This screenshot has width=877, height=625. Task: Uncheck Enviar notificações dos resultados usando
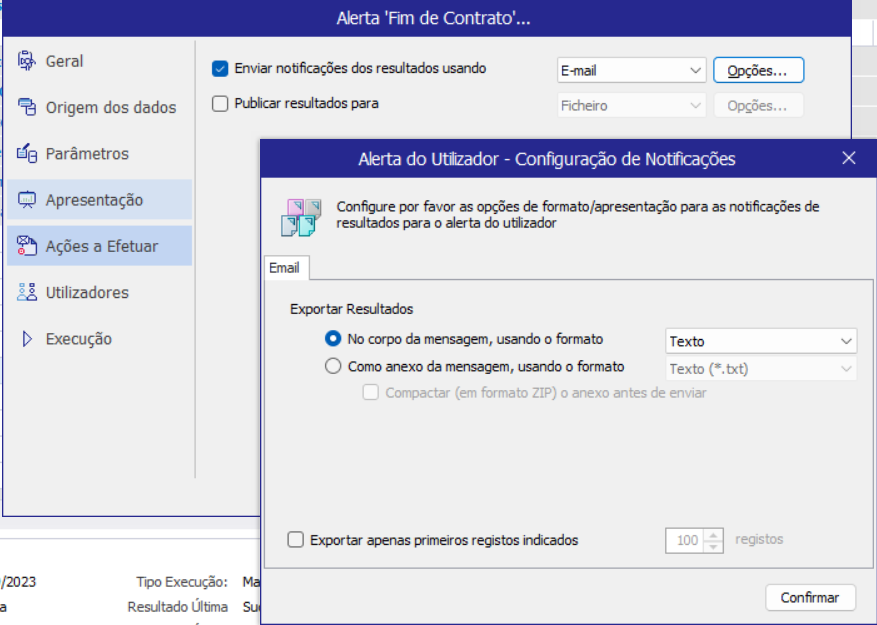coord(221,69)
